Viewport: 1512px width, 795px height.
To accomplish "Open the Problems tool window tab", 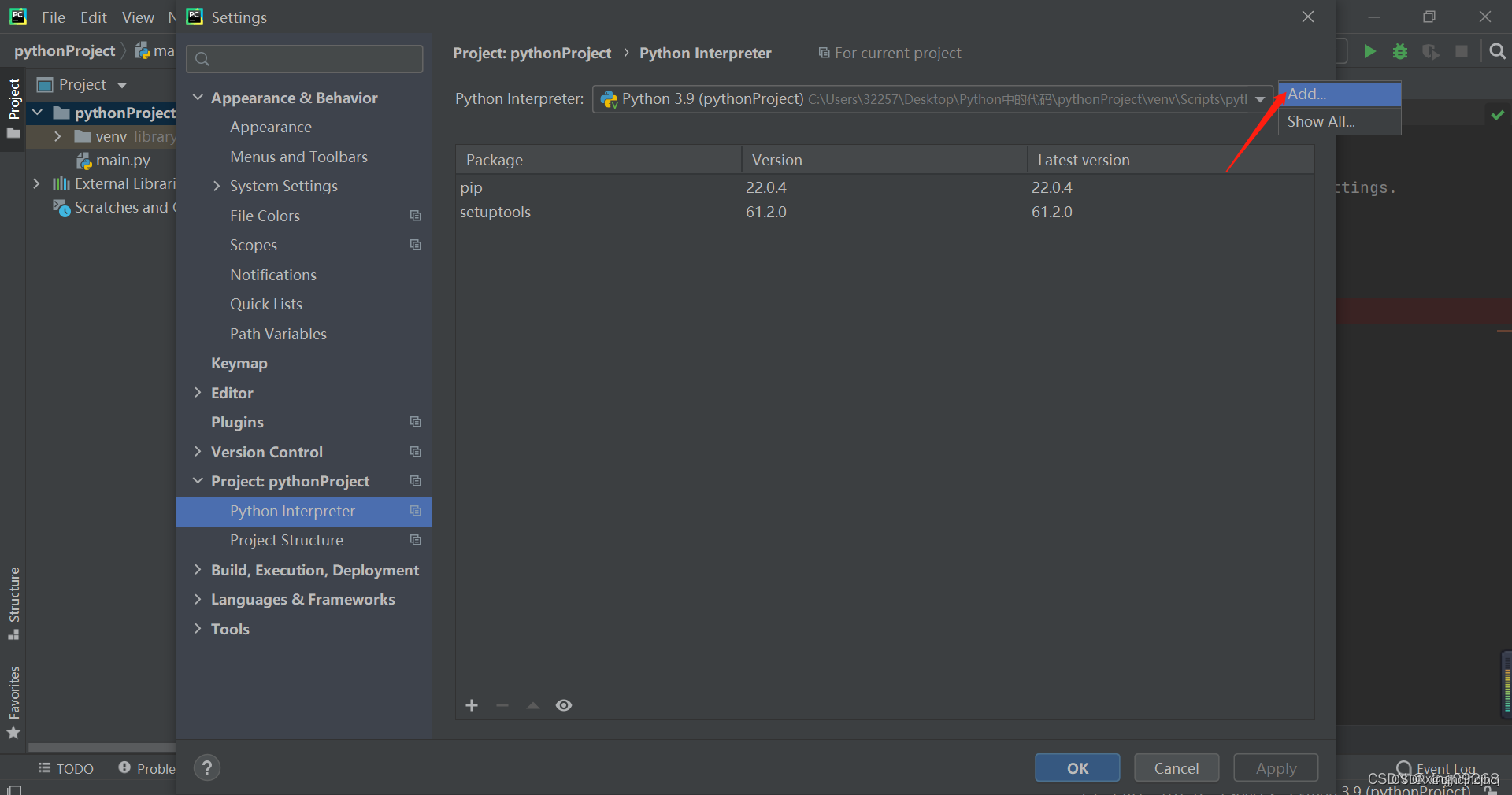I will pyautogui.click(x=147, y=768).
